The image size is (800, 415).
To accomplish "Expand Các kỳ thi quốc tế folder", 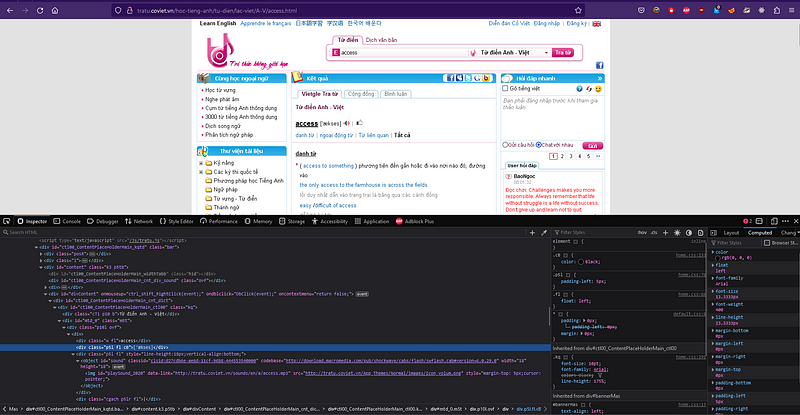I will click(x=201, y=172).
